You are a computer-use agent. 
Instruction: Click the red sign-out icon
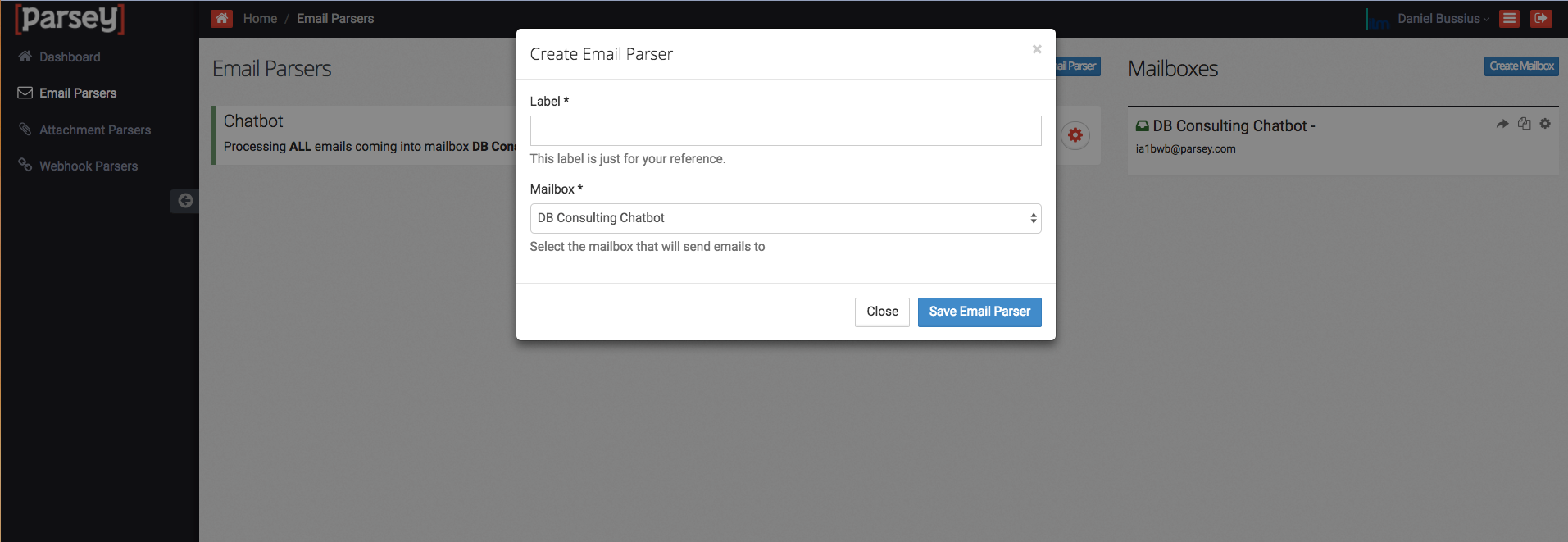tap(1541, 18)
